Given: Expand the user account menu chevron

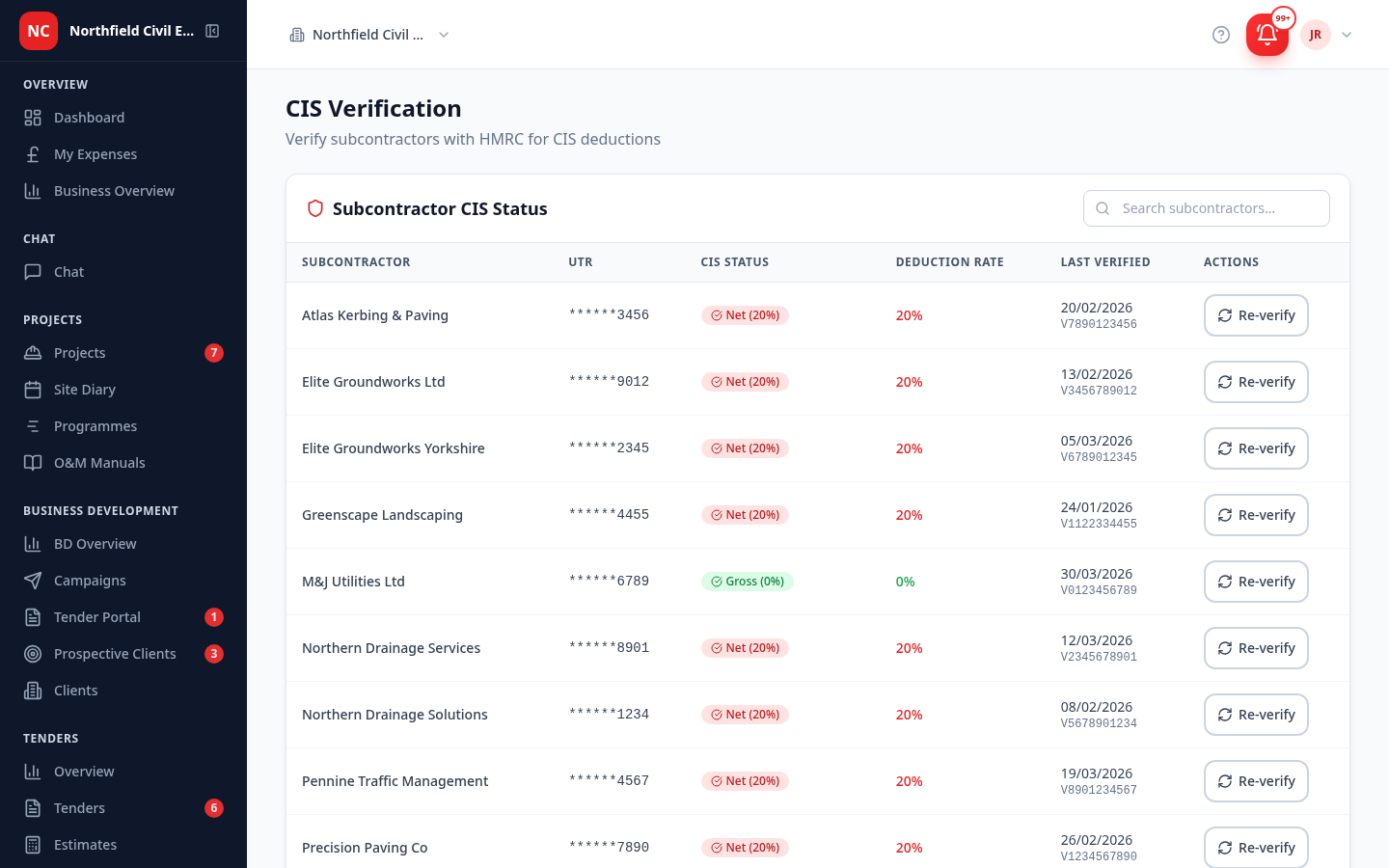Looking at the screenshot, I should click(1347, 35).
